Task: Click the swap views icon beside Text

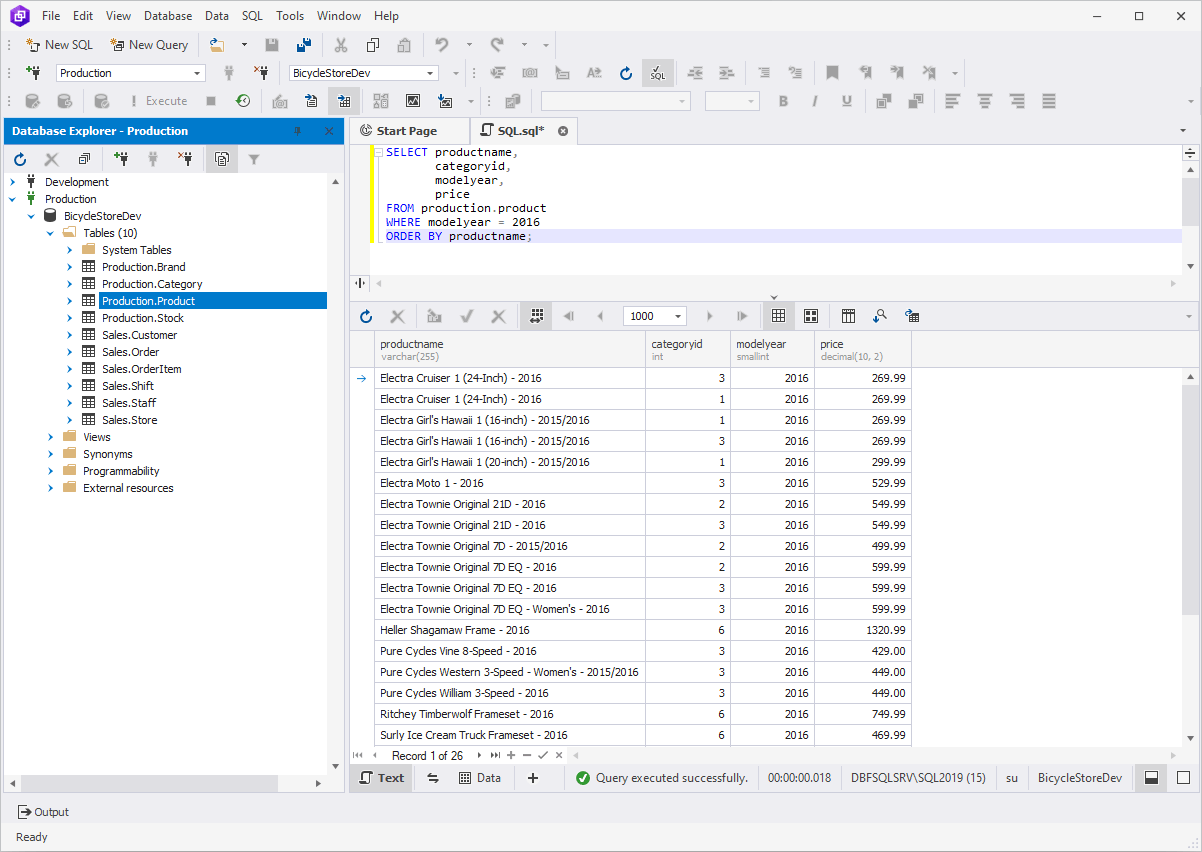Action: [433, 778]
